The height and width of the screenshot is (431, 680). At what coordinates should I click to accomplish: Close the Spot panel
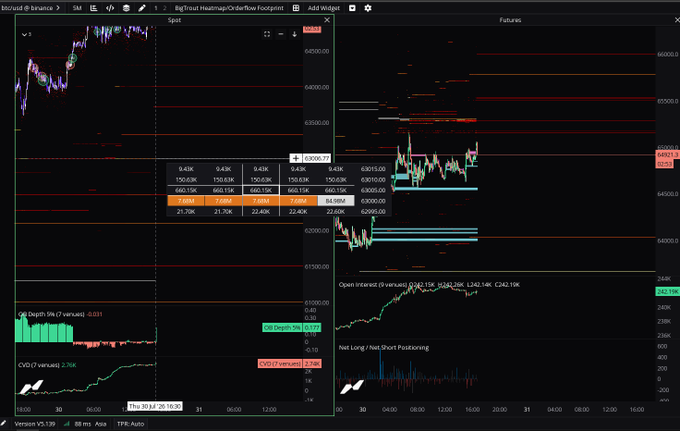(x=327, y=20)
